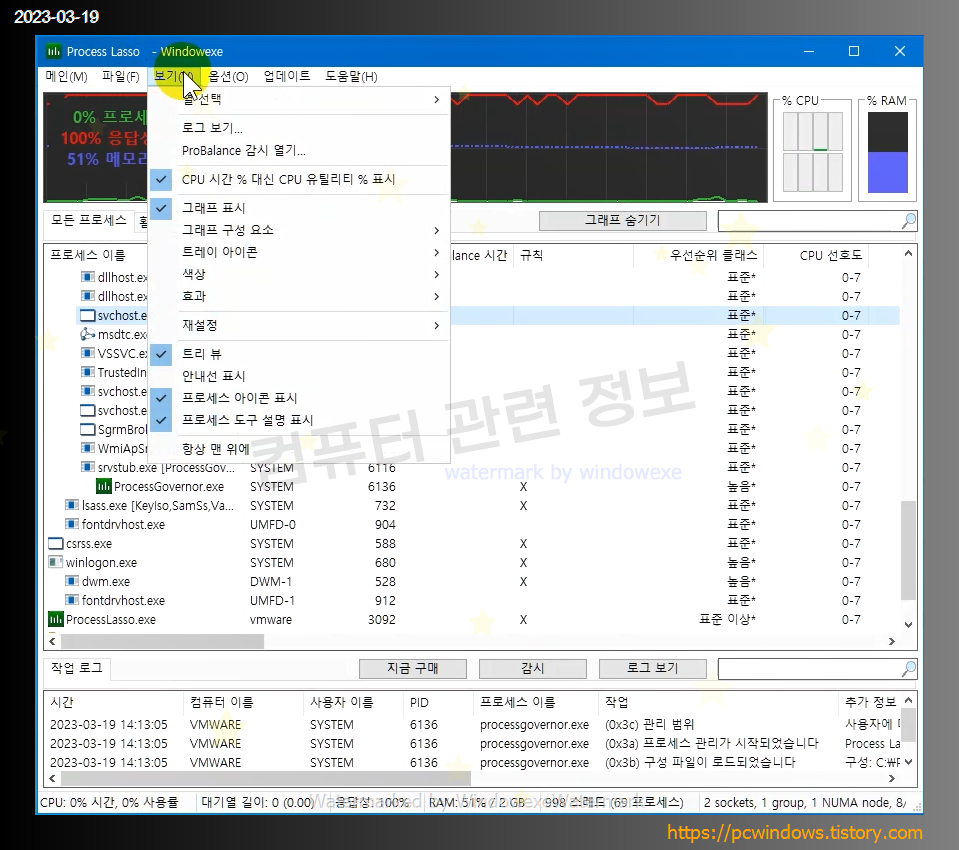
Task: Click the msdtc.exe process icon
Action: (x=87, y=334)
